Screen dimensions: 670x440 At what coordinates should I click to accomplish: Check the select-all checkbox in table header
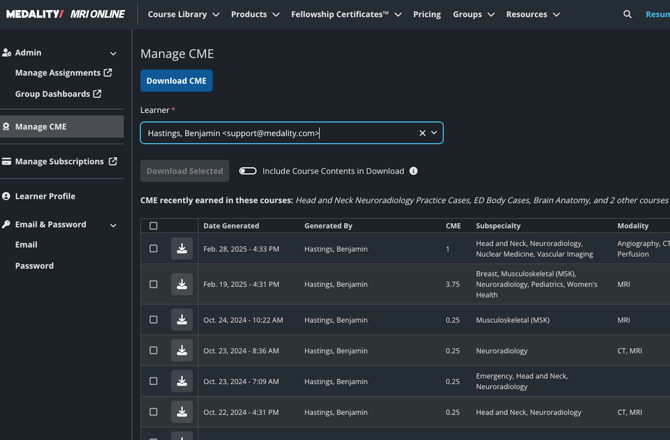coord(153,226)
